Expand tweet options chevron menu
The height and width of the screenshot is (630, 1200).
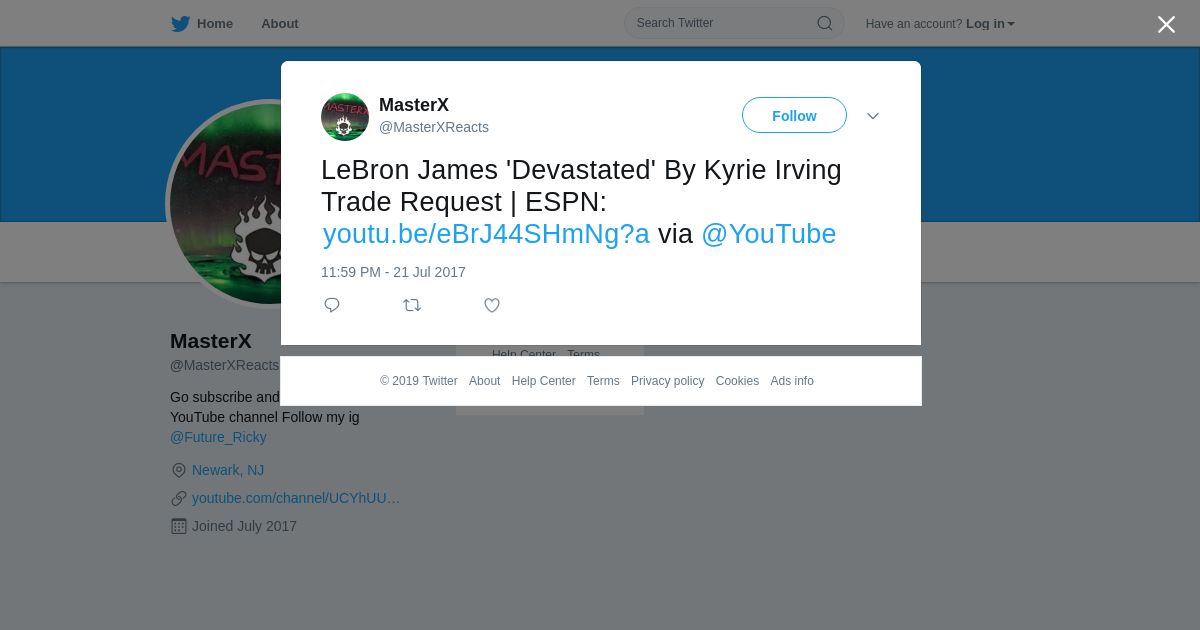click(x=873, y=116)
